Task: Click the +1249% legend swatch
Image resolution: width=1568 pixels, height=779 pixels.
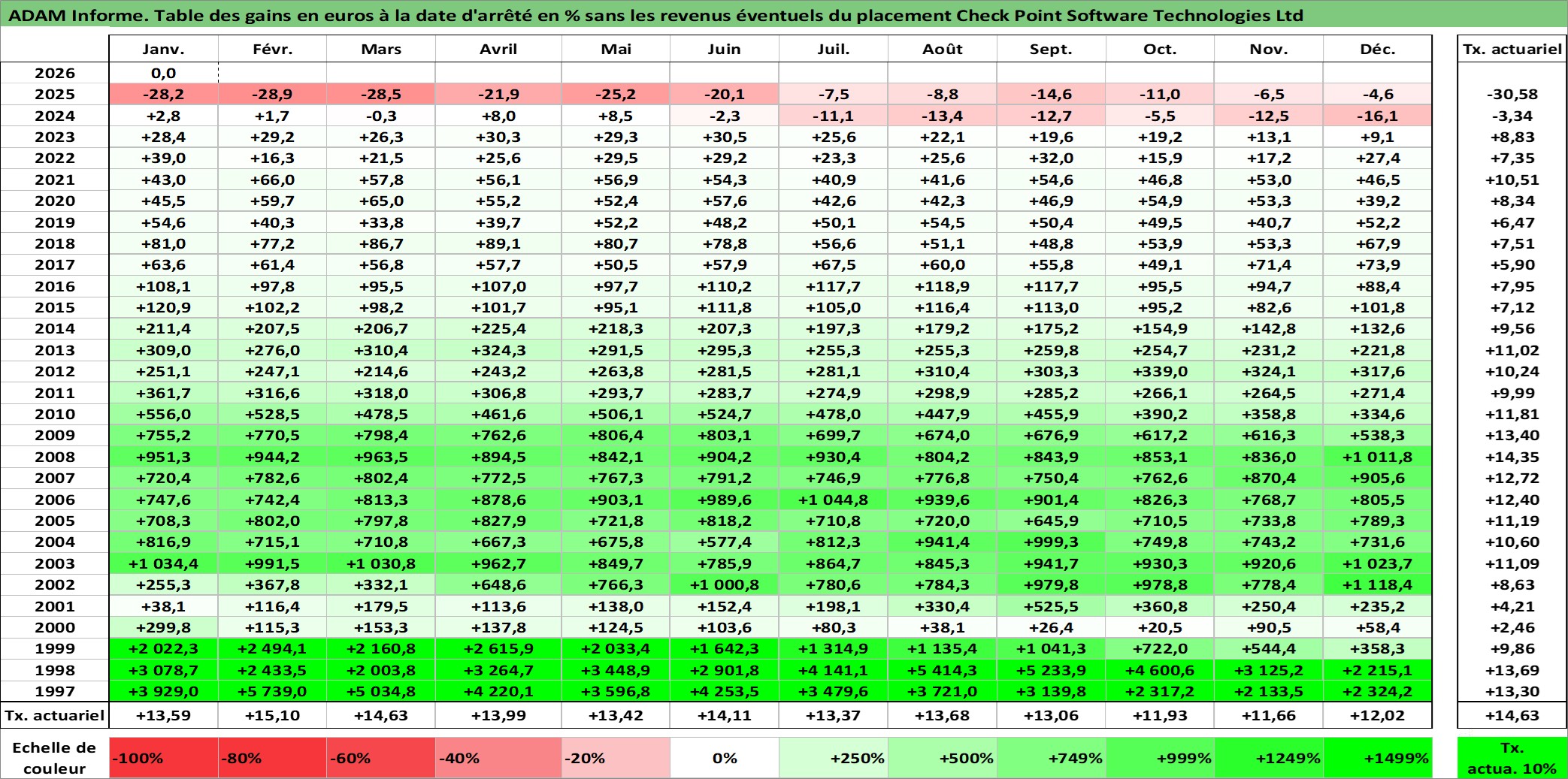Action: (x=1269, y=758)
